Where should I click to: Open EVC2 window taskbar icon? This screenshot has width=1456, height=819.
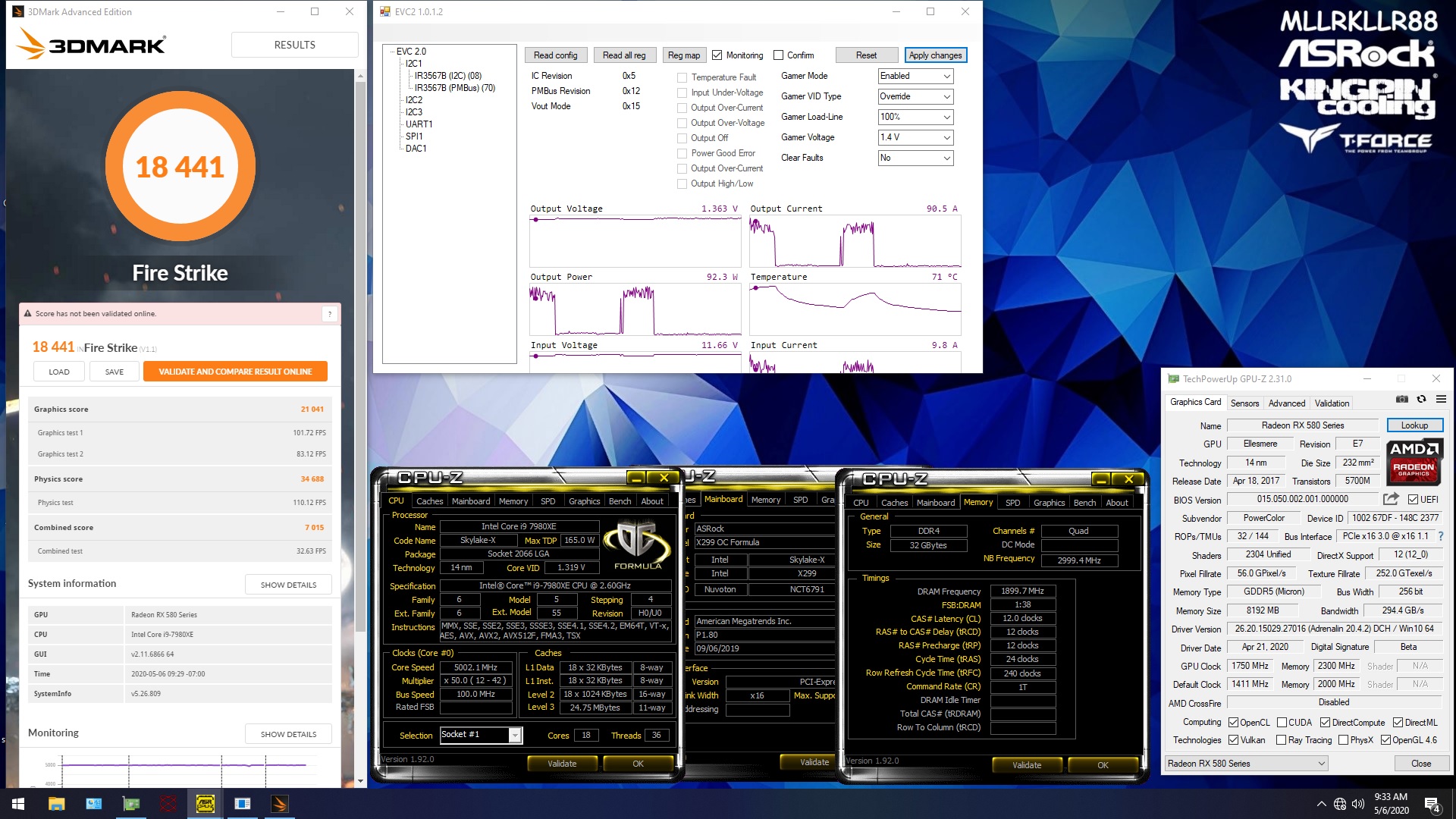click(x=243, y=804)
